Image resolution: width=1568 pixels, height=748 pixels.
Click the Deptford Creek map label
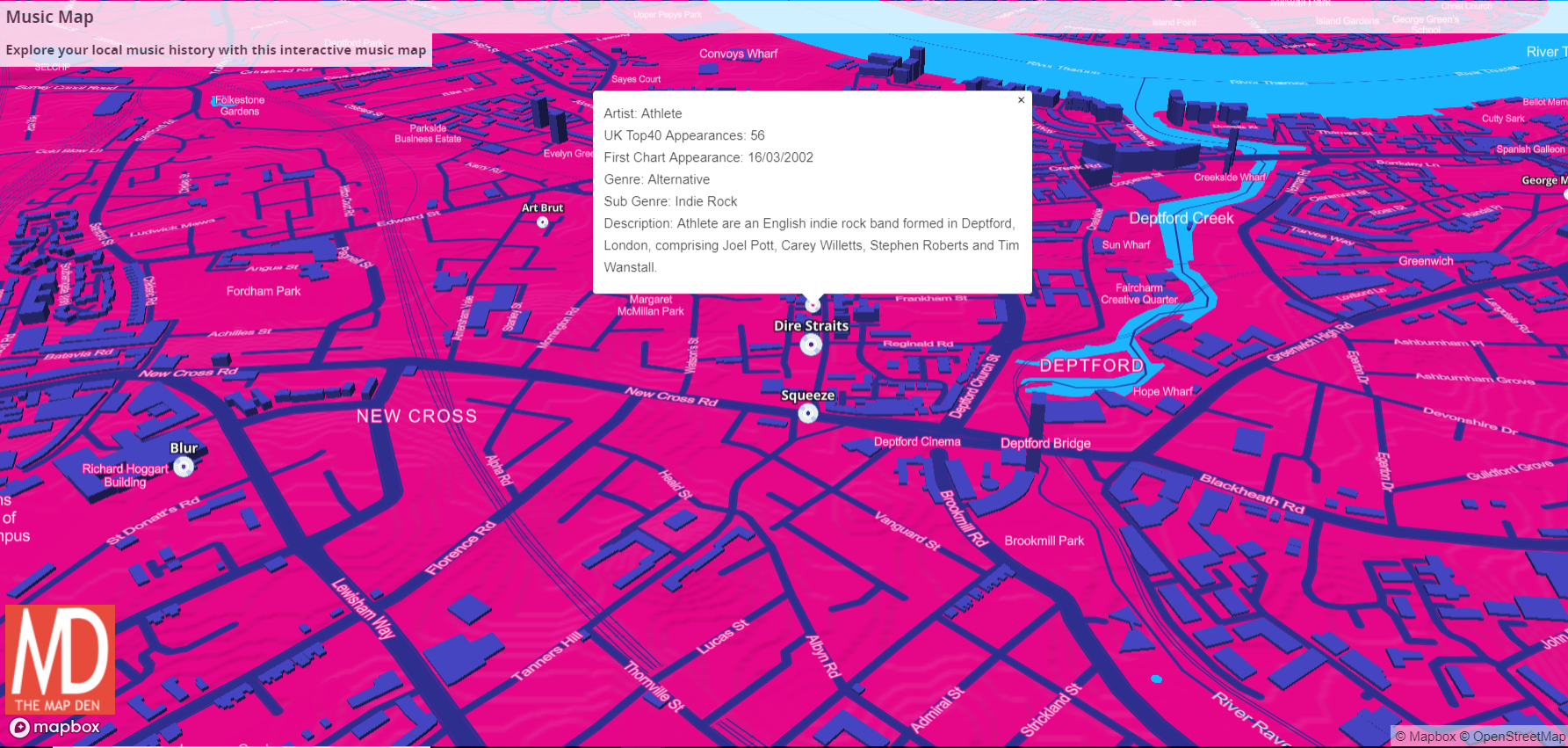(x=1181, y=218)
